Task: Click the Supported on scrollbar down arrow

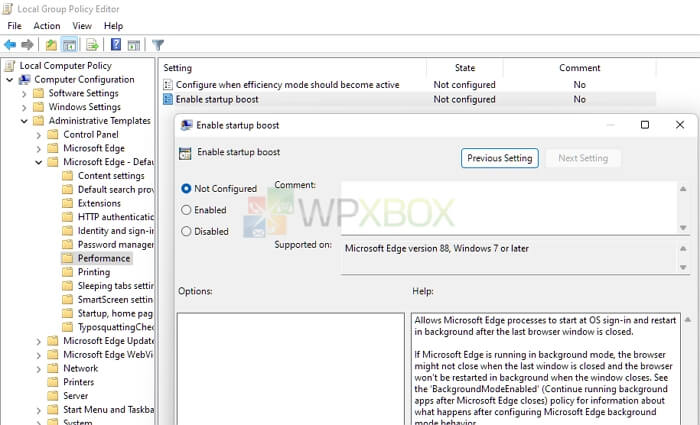Action: point(683,267)
